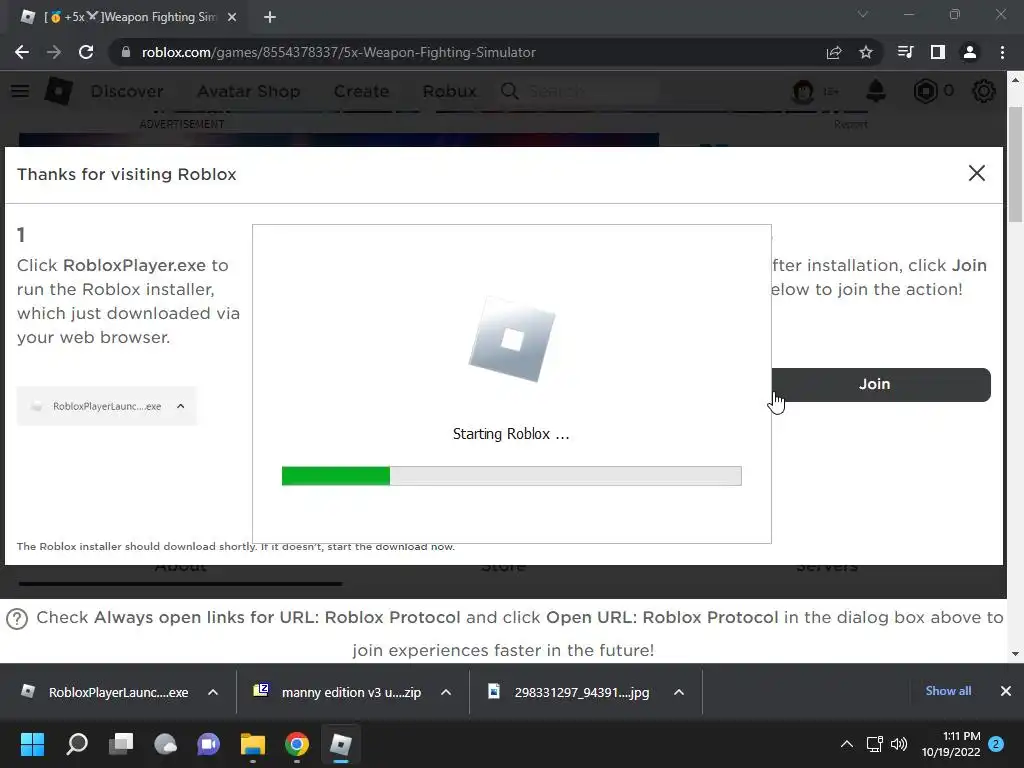Bookmark this page with the star
This screenshot has height=768, width=1024.
(865, 52)
